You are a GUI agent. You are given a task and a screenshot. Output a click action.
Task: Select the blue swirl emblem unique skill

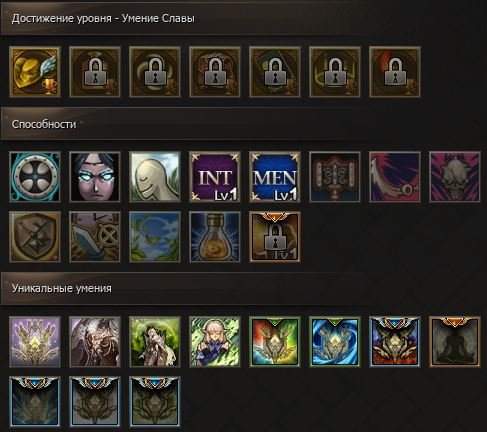[x=335, y=342]
